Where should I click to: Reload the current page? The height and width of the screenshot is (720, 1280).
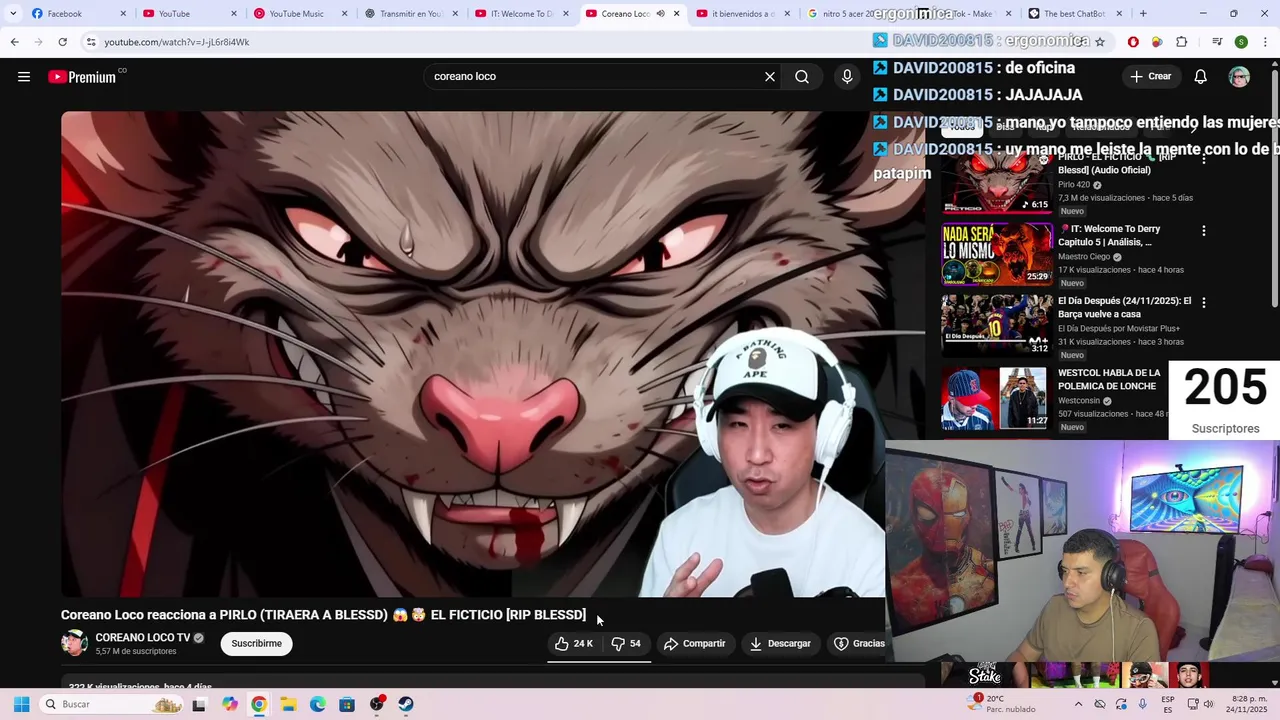click(x=62, y=42)
